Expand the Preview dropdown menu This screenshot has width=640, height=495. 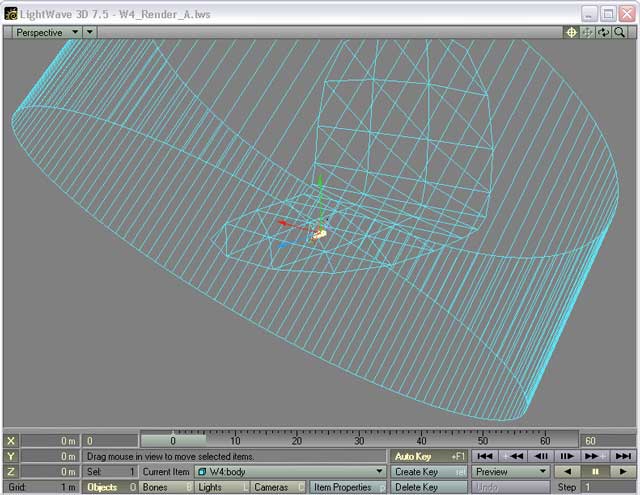pyautogui.click(x=511, y=472)
